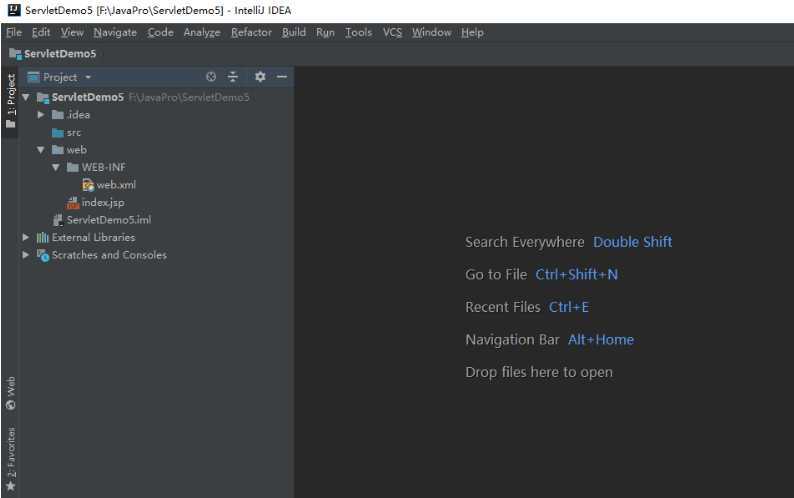Toggle the 1: Project side tool window tab
Viewport: 794px width, 498px height.
point(11,100)
